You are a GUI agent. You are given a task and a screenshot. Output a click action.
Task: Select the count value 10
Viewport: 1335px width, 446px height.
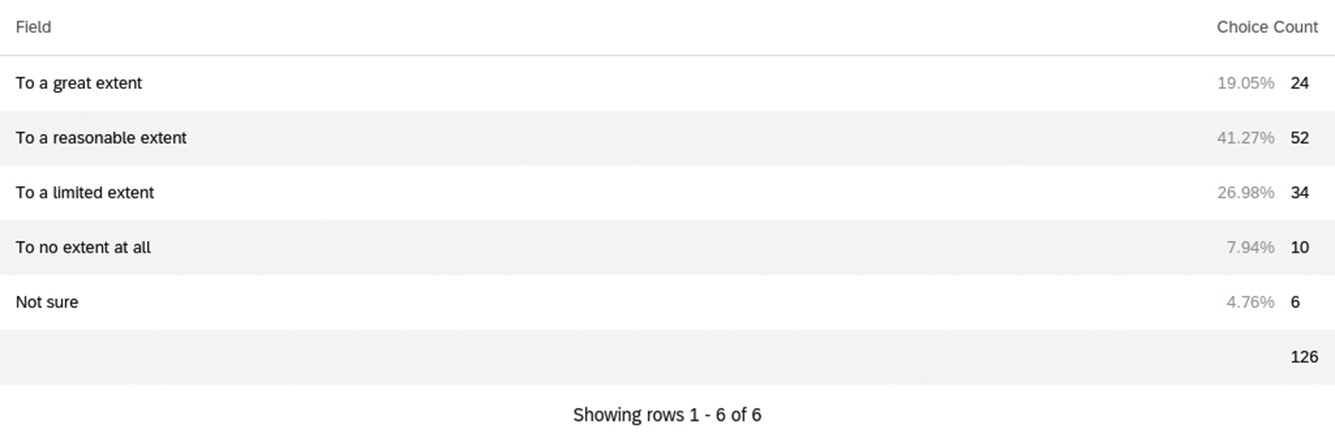point(1299,247)
